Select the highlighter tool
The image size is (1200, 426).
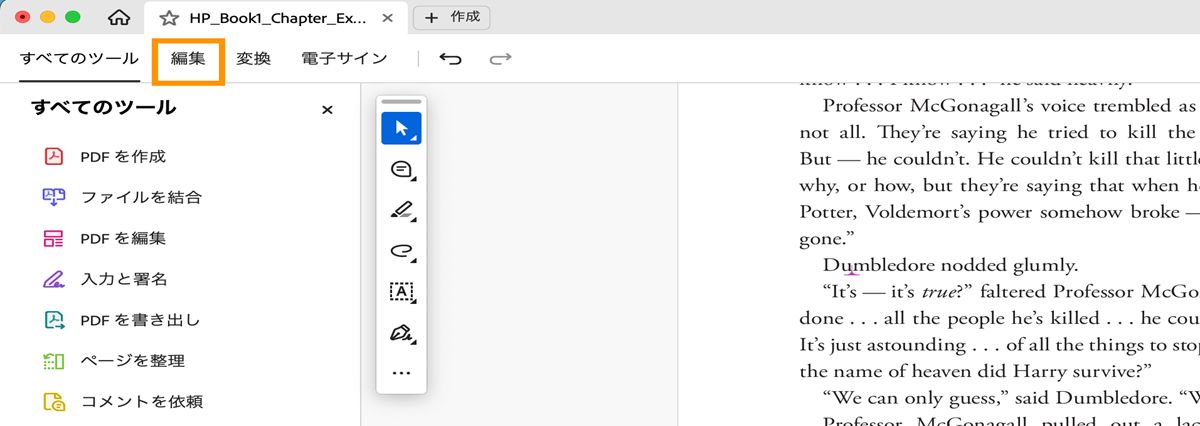[401, 210]
